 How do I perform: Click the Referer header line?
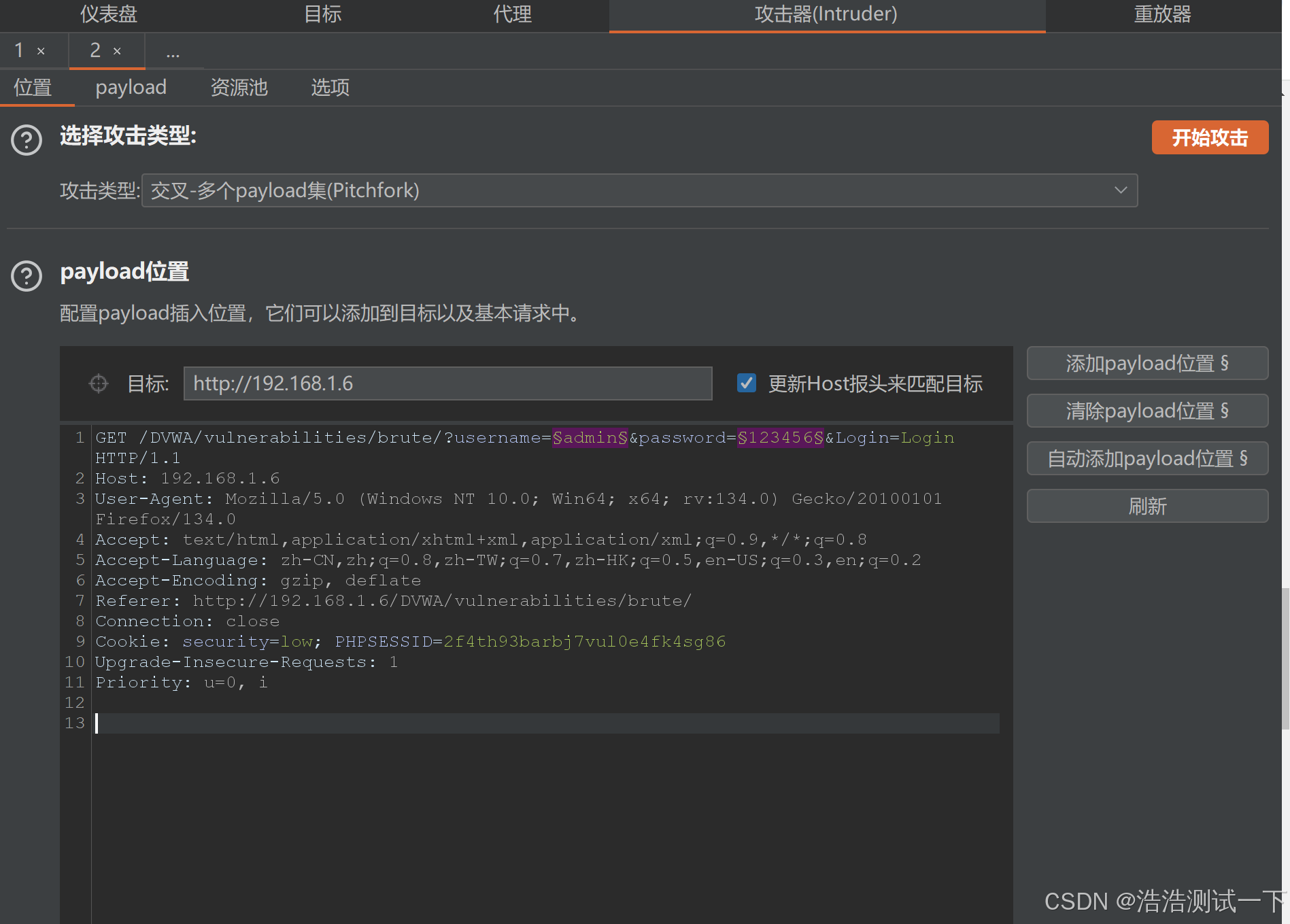point(393,601)
